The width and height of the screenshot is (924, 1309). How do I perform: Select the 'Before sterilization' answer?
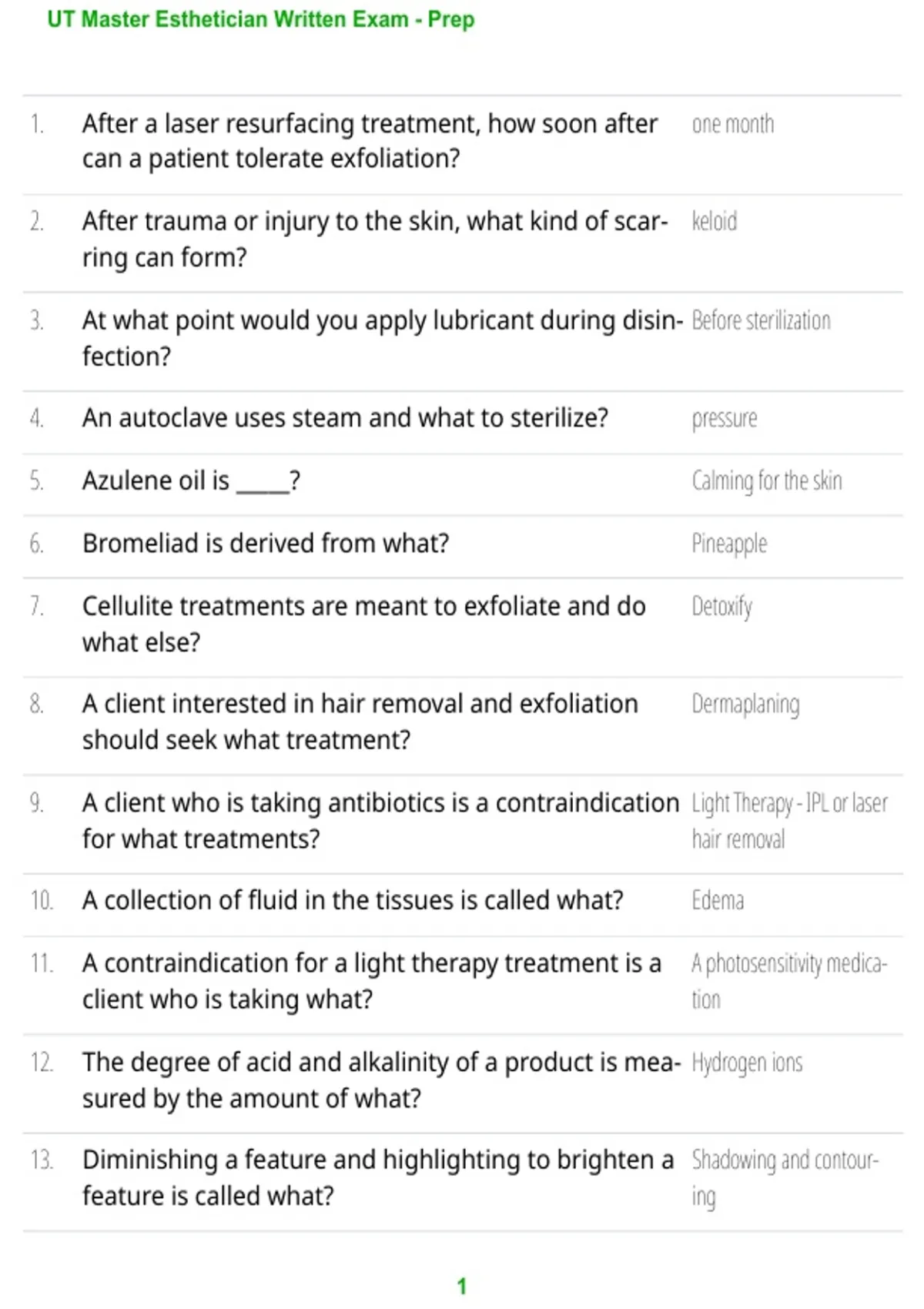[x=761, y=320]
